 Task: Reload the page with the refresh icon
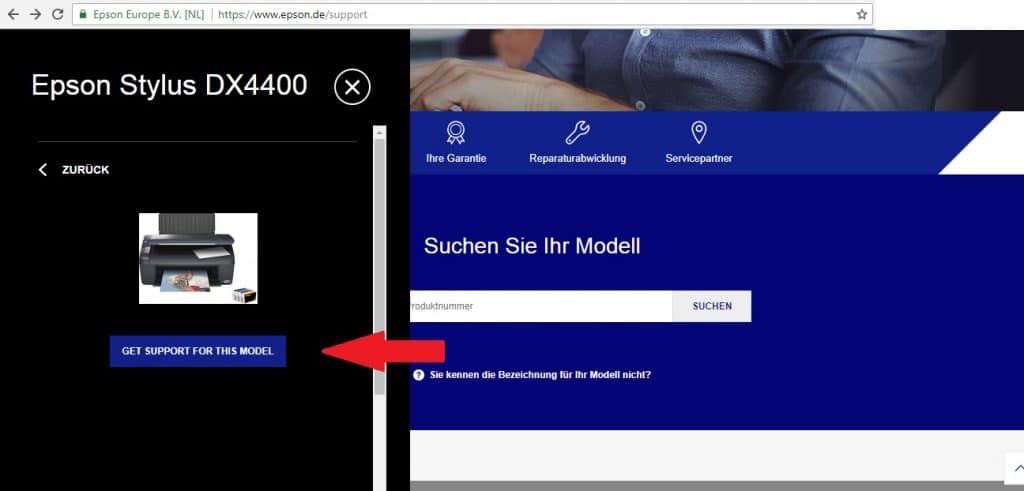tap(57, 14)
